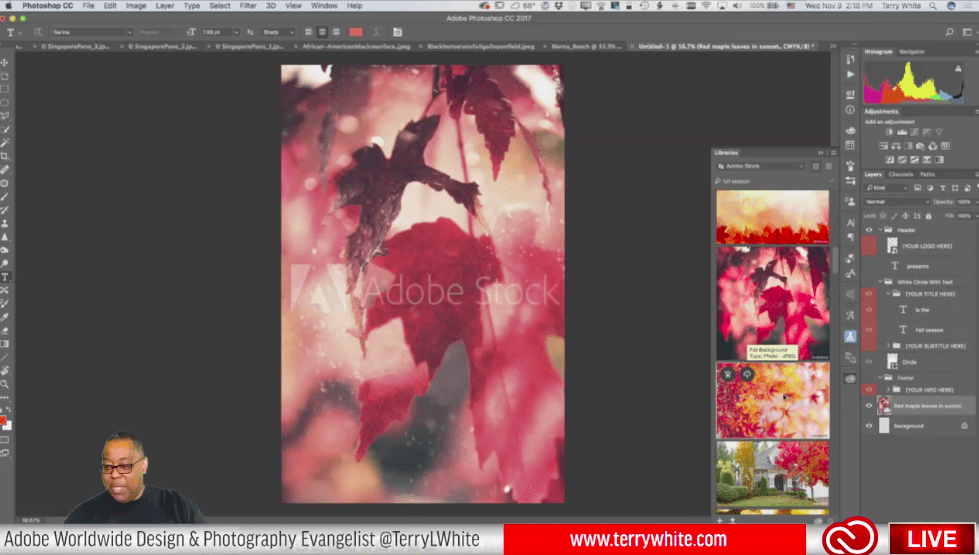Switch to the Navigator tab
Screen dimensions: 979x555
[x=912, y=52]
